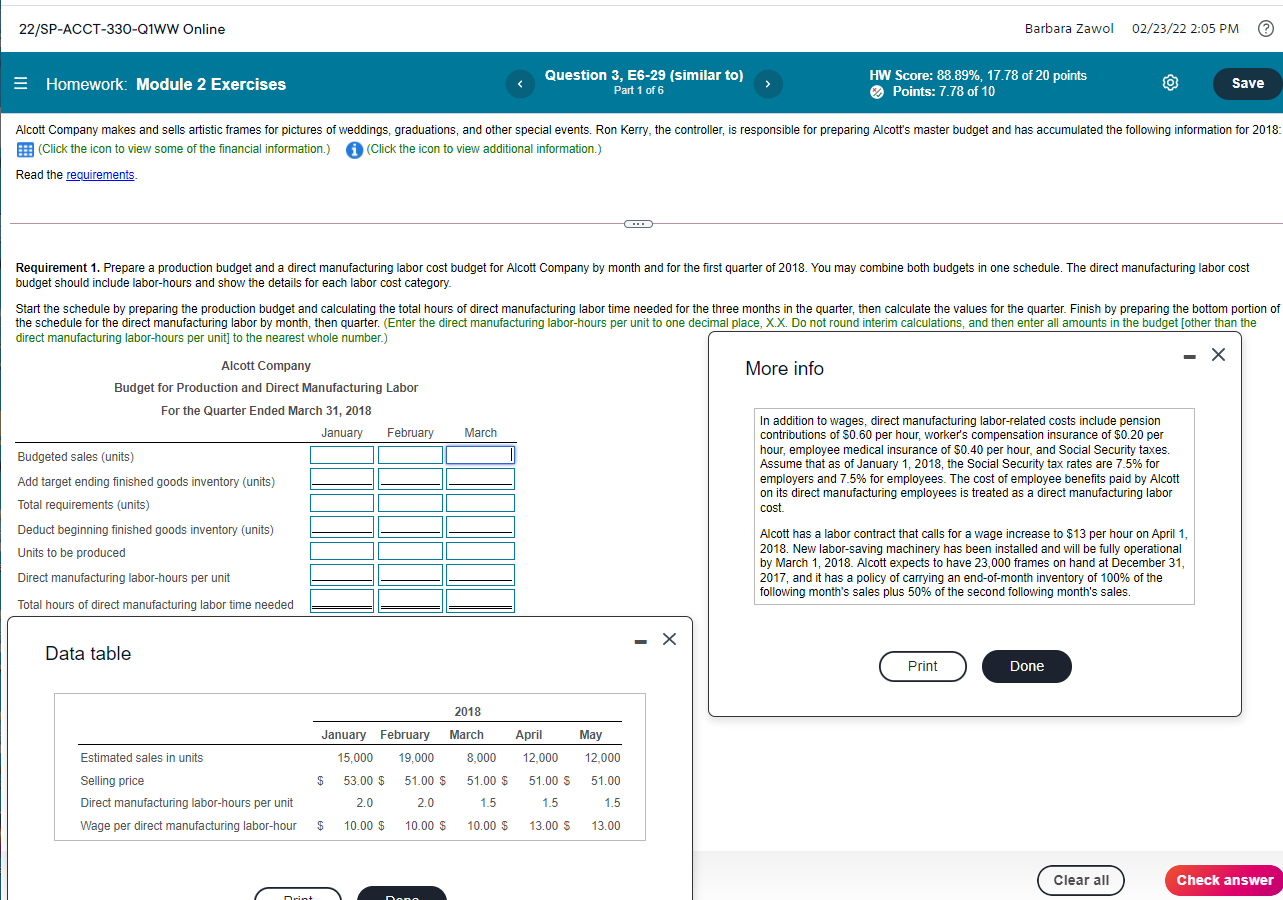Open the financial information data table icon
The height and width of the screenshot is (900, 1283).
[x=24, y=149]
